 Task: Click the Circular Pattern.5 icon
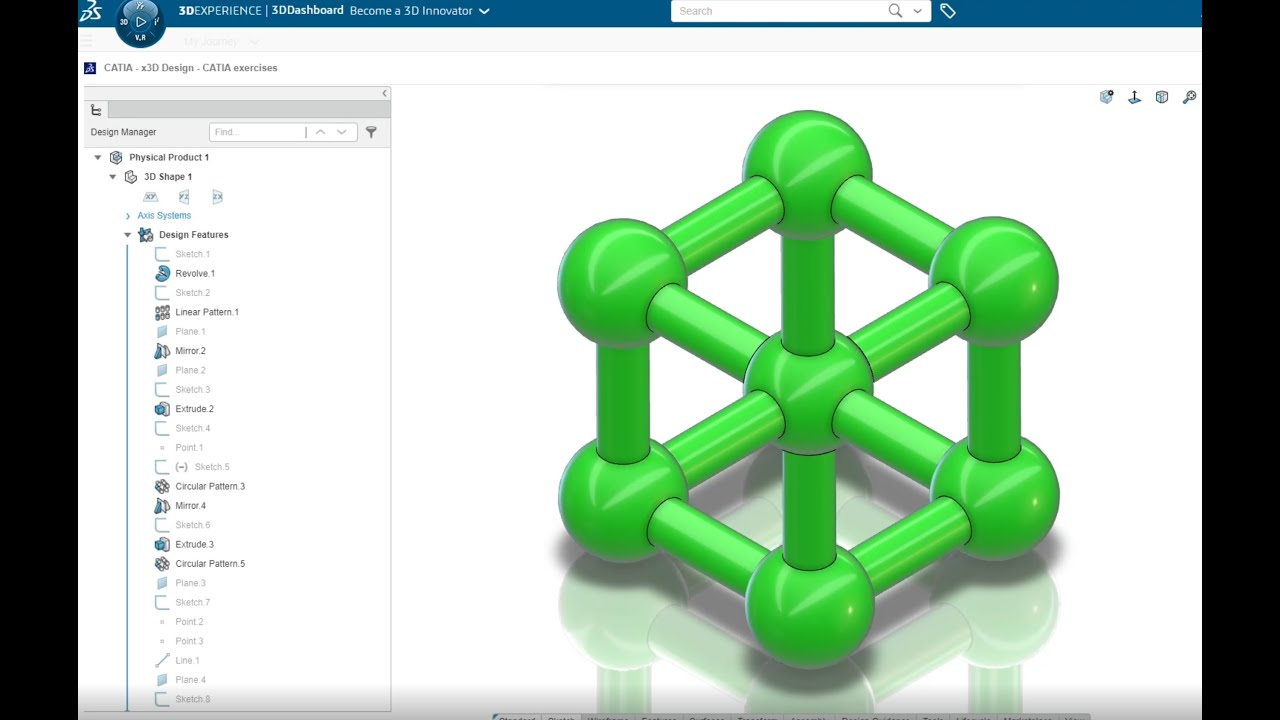point(162,564)
